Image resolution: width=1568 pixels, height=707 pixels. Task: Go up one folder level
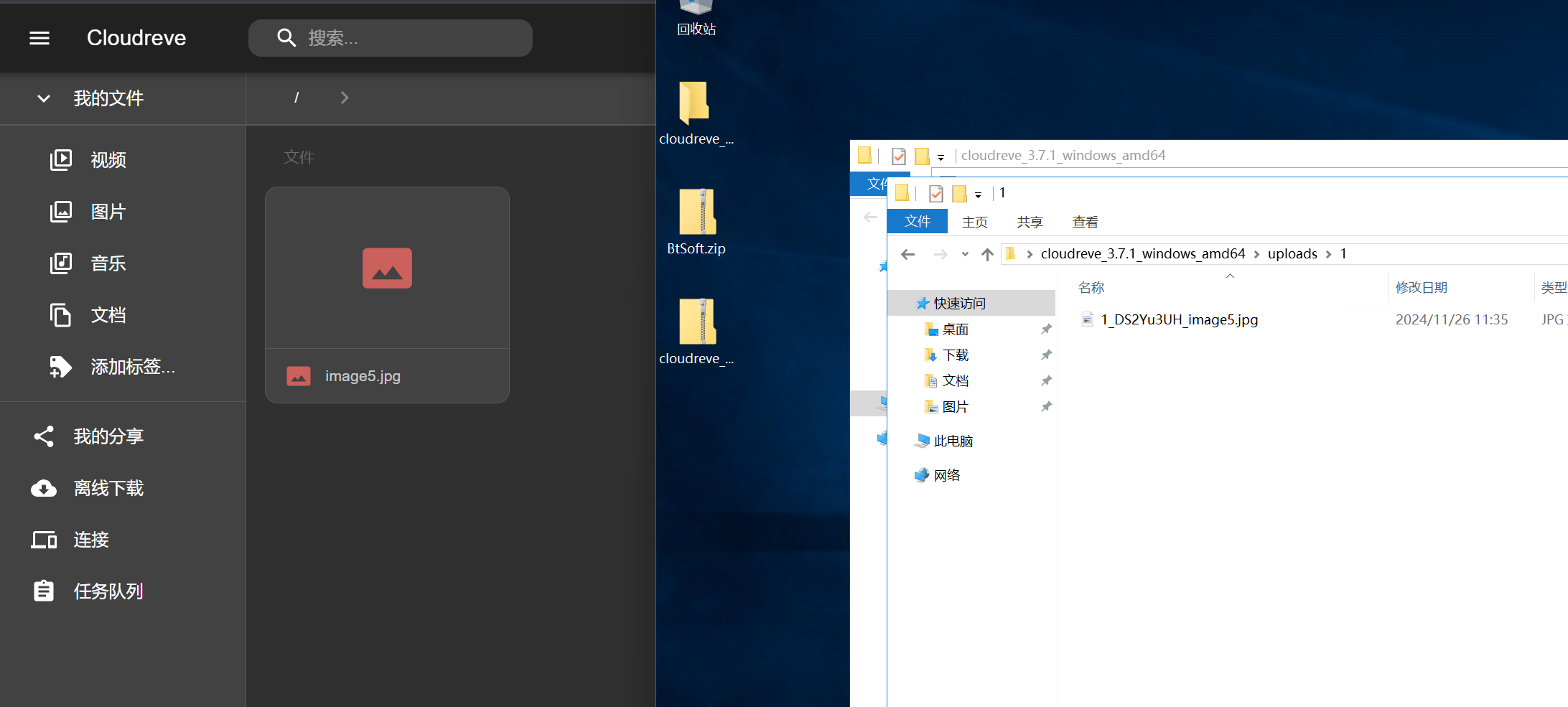987,254
